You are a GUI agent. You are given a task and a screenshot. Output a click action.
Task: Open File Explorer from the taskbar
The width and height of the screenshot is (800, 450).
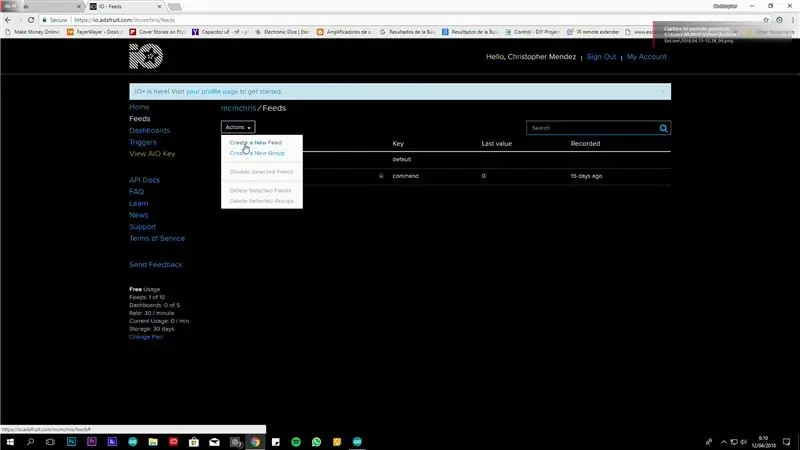point(153,442)
